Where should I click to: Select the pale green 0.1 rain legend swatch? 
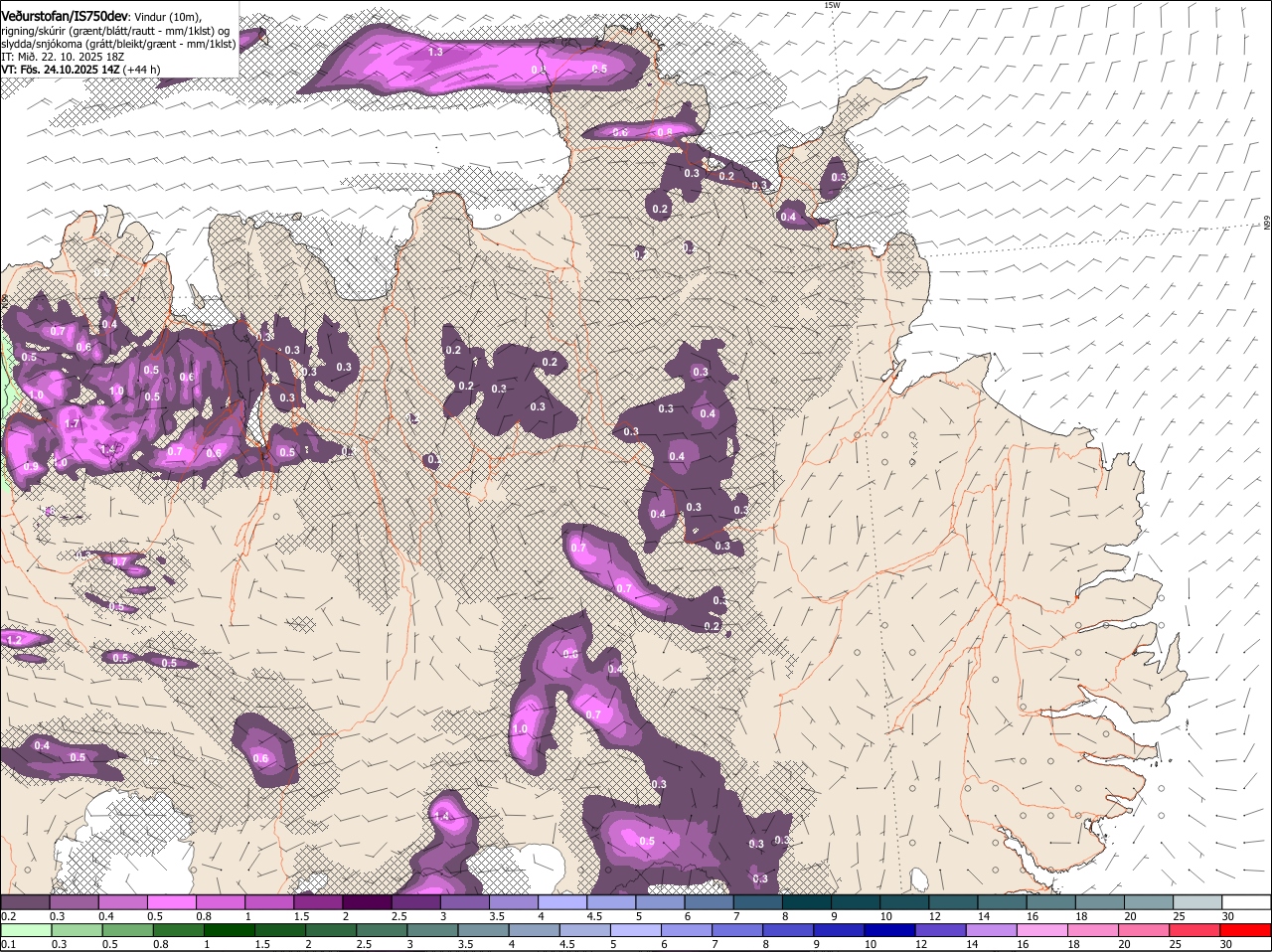point(25,930)
